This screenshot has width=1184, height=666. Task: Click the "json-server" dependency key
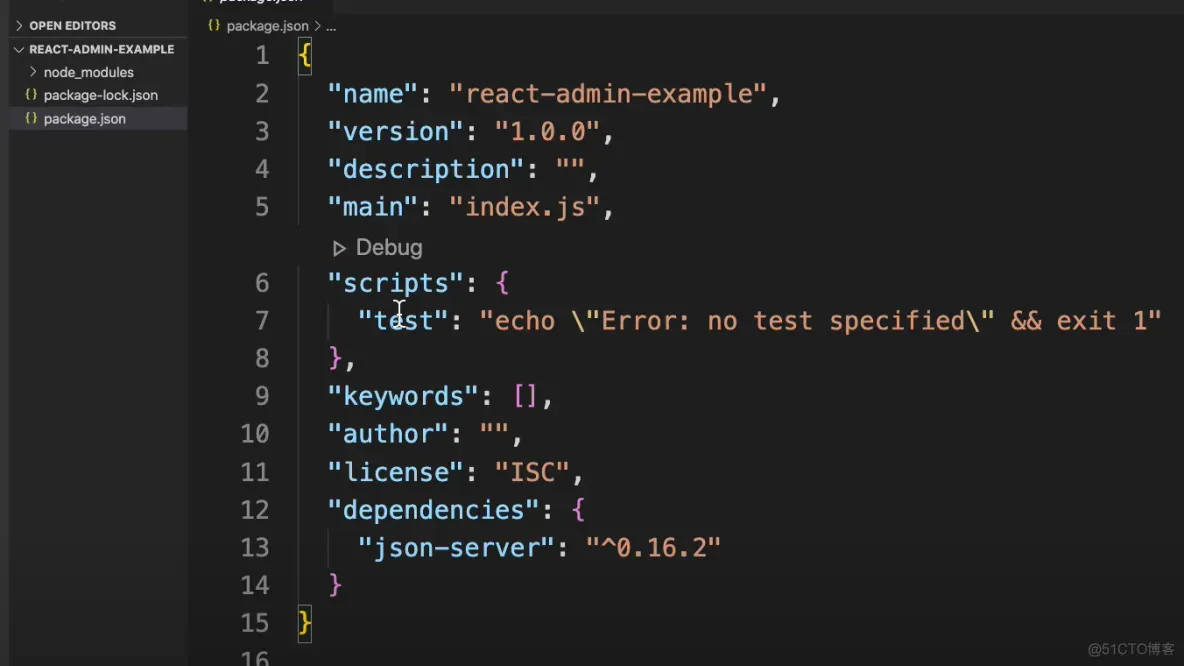pos(455,547)
